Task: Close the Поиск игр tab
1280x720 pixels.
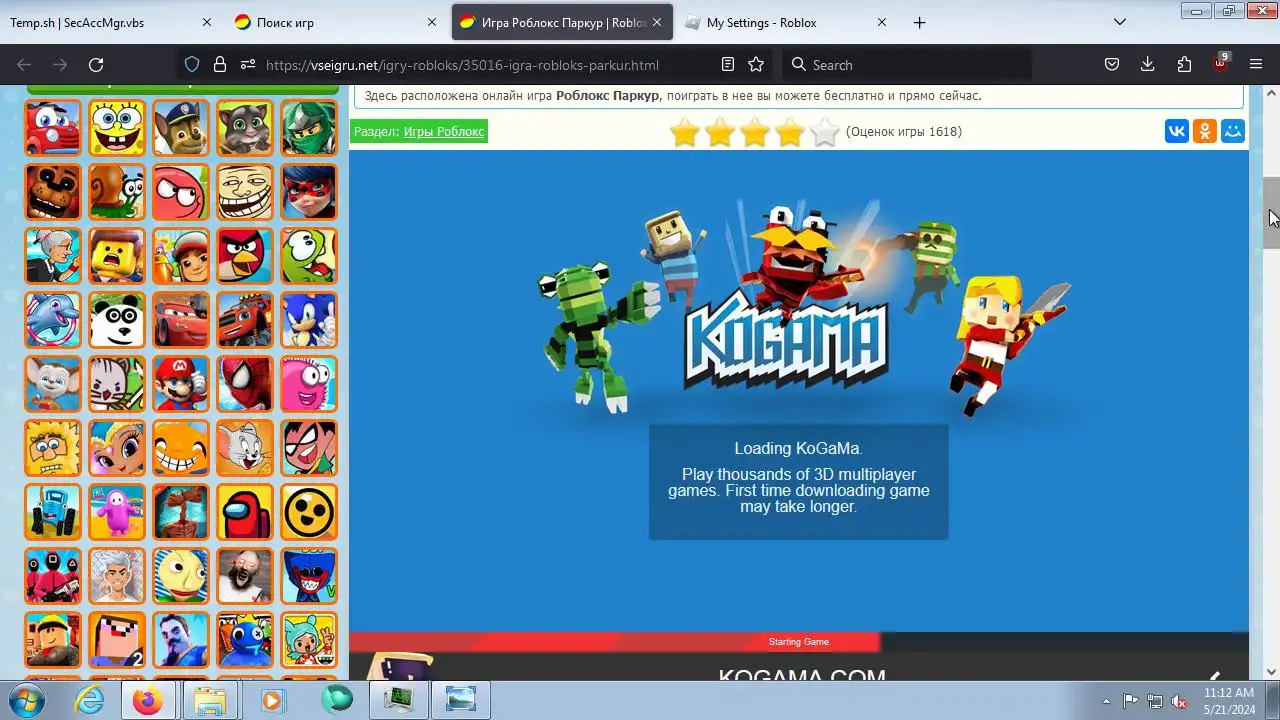Action: click(x=432, y=22)
